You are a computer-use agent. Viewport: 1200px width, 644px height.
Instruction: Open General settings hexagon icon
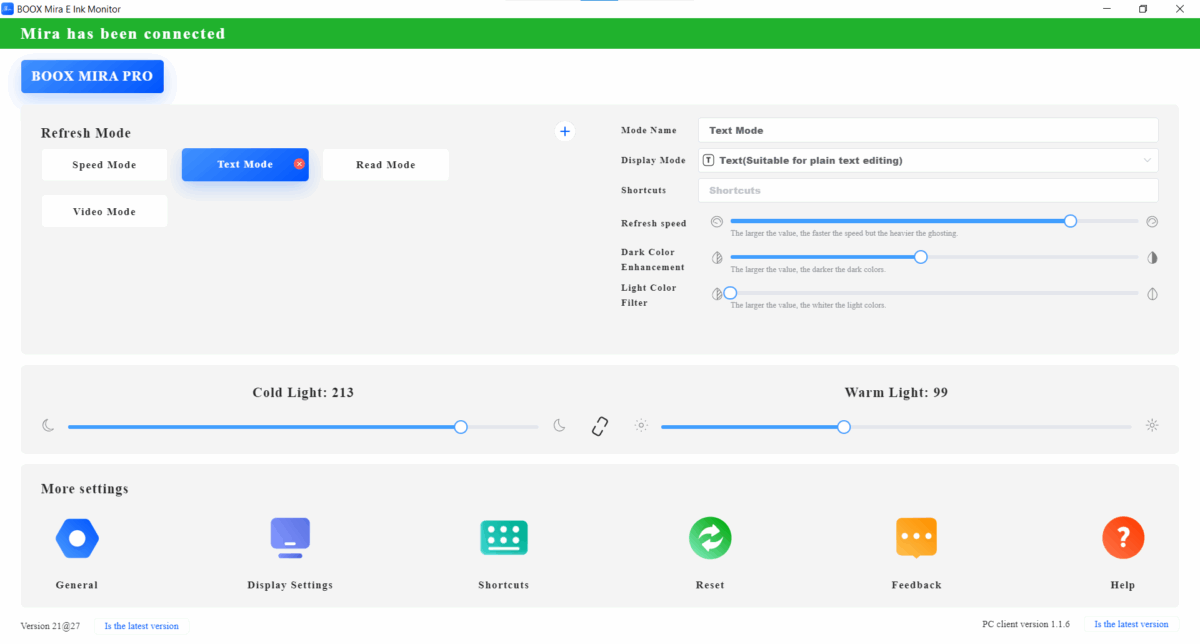[x=77, y=538]
